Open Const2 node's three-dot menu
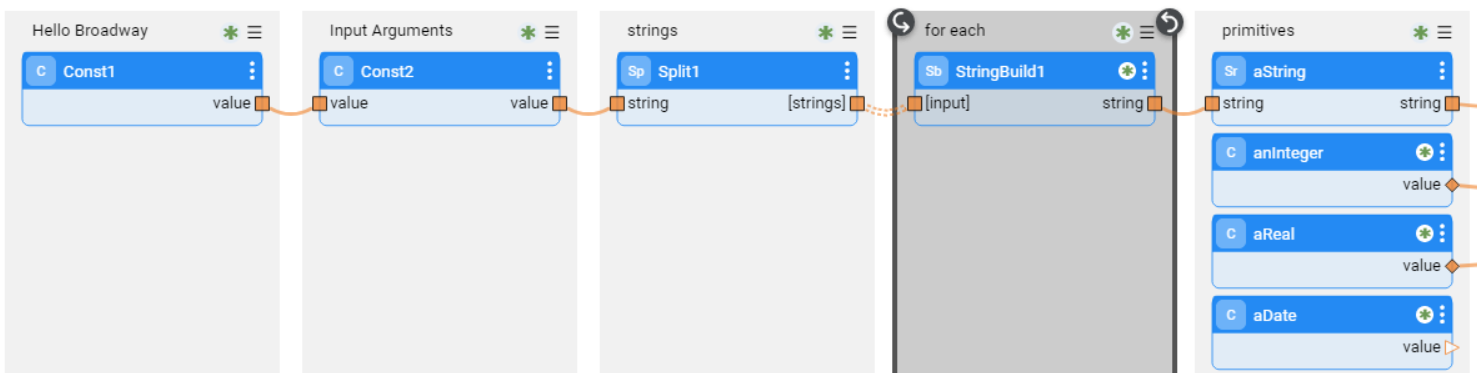The image size is (1477, 373). click(549, 71)
